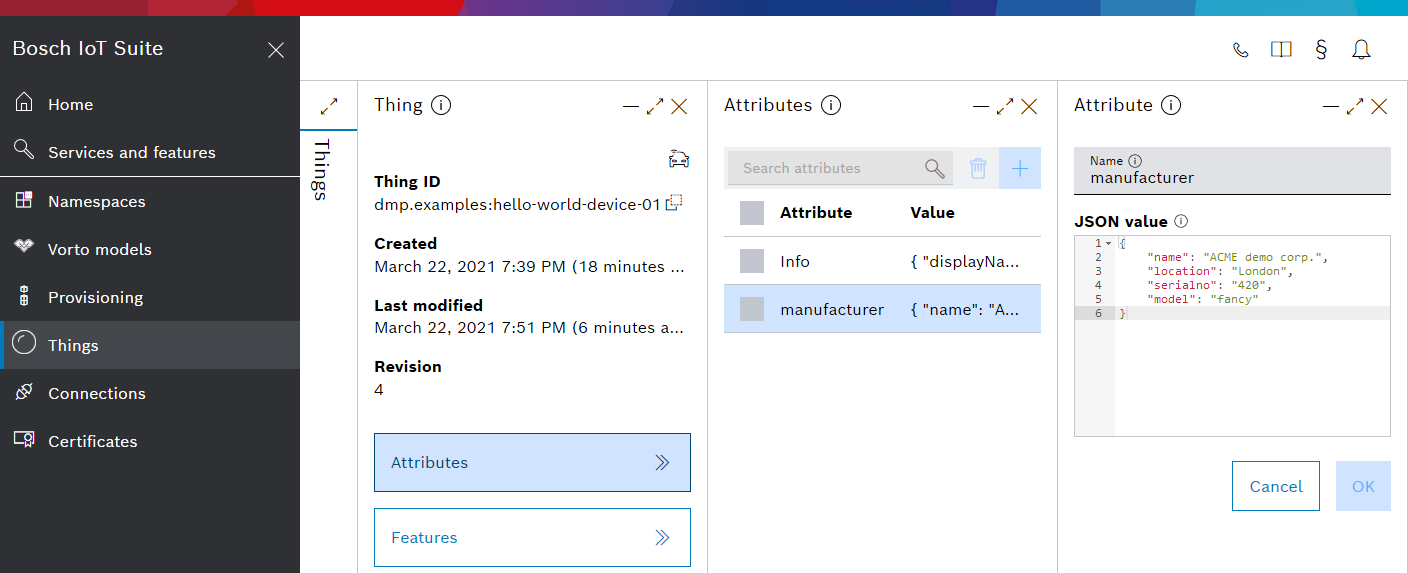Click the Certificates icon
1408x573 pixels.
click(24, 440)
